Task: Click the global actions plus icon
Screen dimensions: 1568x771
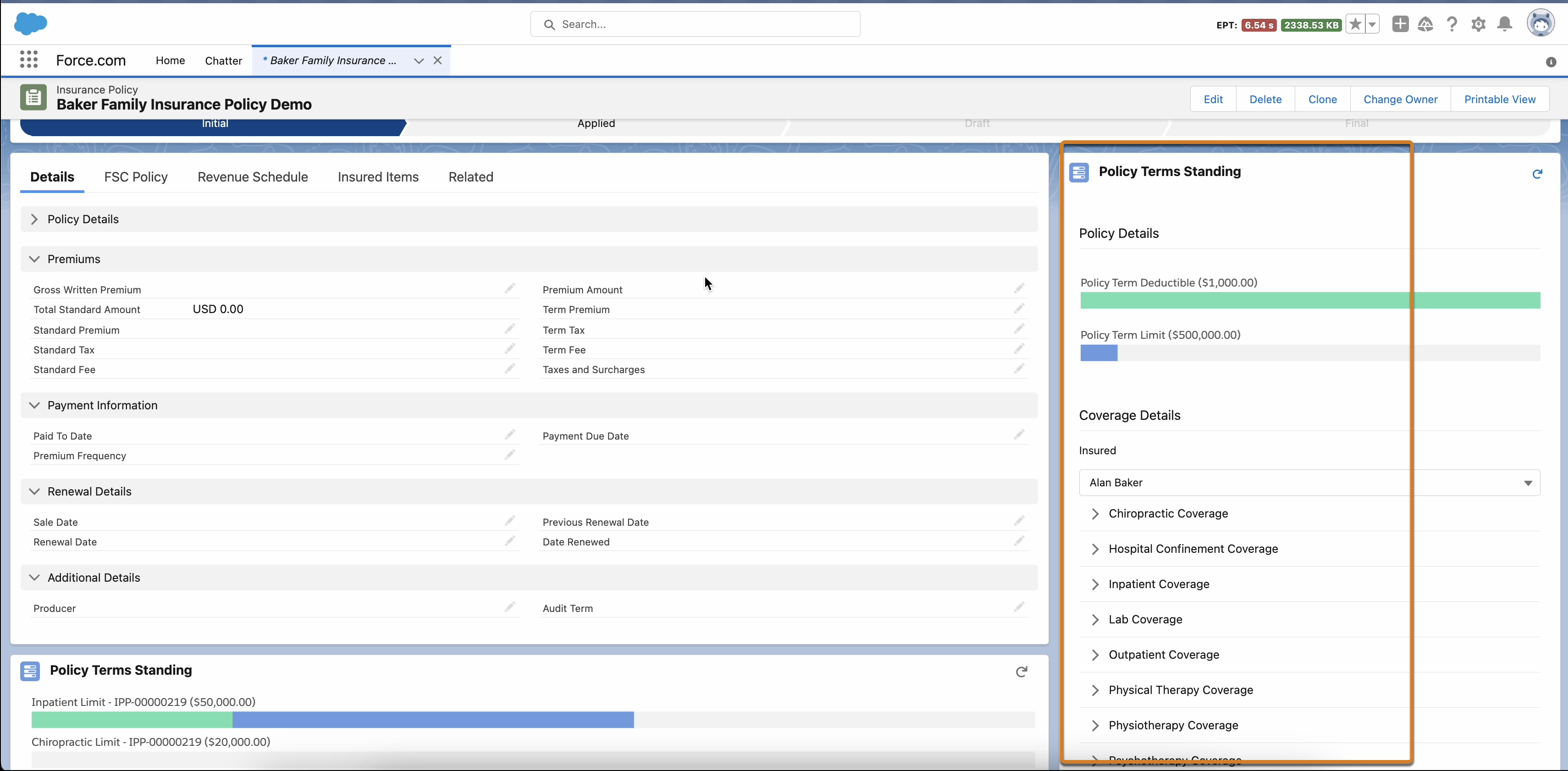Action: [x=1400, y=24]
